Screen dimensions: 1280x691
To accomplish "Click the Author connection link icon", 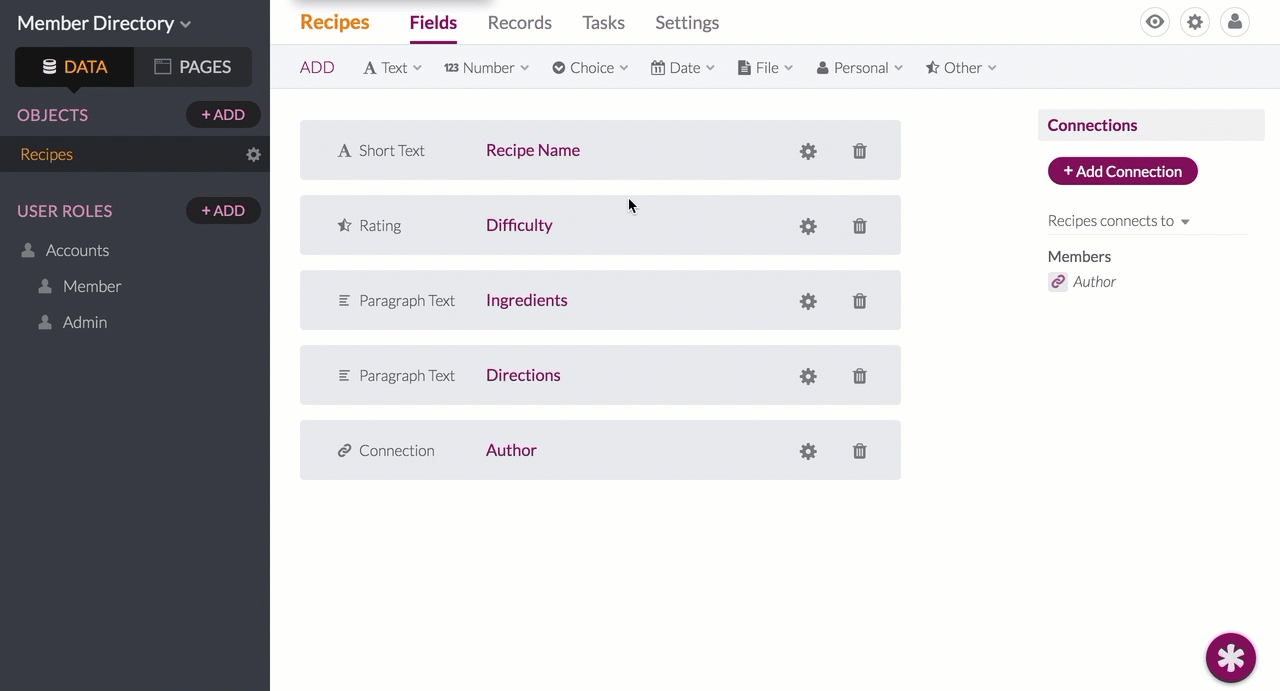I will (x=1057, y=282).
